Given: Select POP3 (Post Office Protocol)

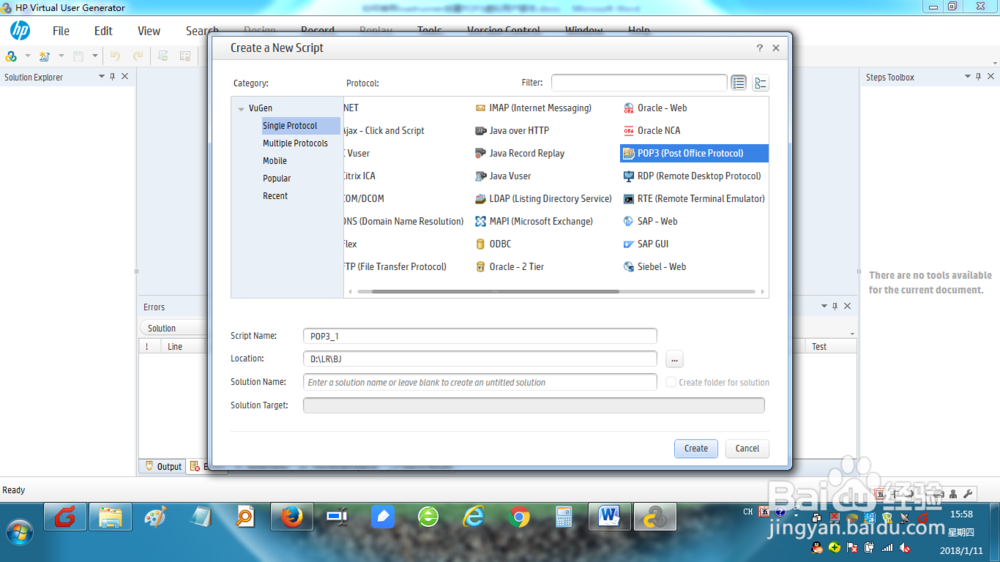Looking at the screenshot, I should tap(694, 153).
